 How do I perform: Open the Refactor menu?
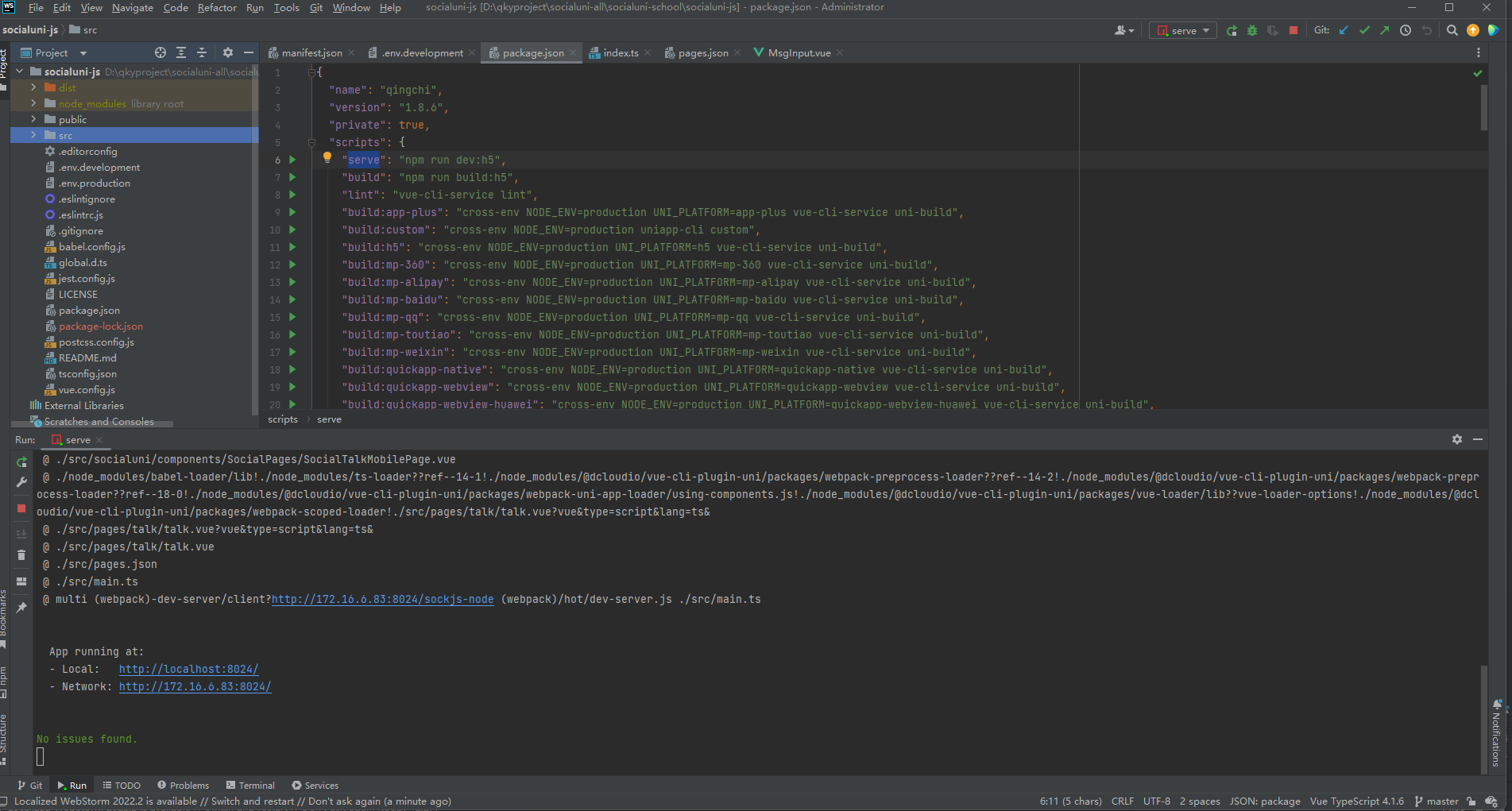click(x=217, y=7)
